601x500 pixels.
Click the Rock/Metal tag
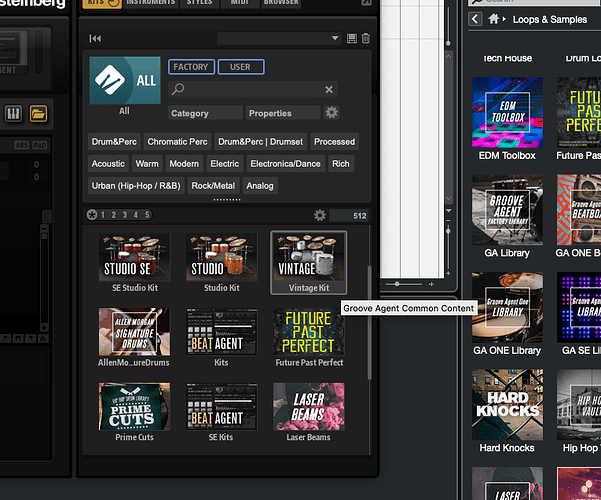pyautogui.click(x=213, y=186)
